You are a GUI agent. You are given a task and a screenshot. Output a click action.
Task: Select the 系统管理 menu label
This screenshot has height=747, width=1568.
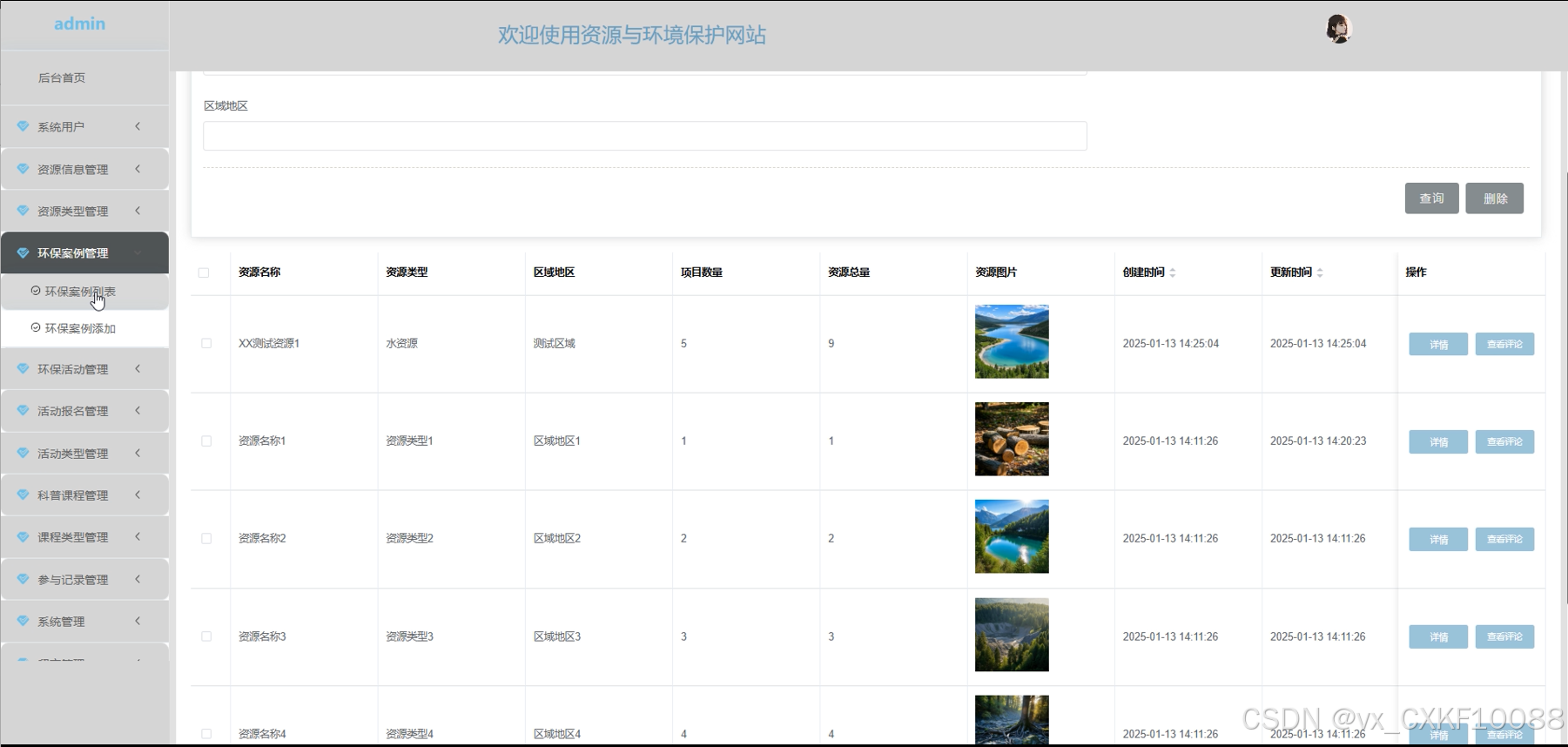coord(61,621)
